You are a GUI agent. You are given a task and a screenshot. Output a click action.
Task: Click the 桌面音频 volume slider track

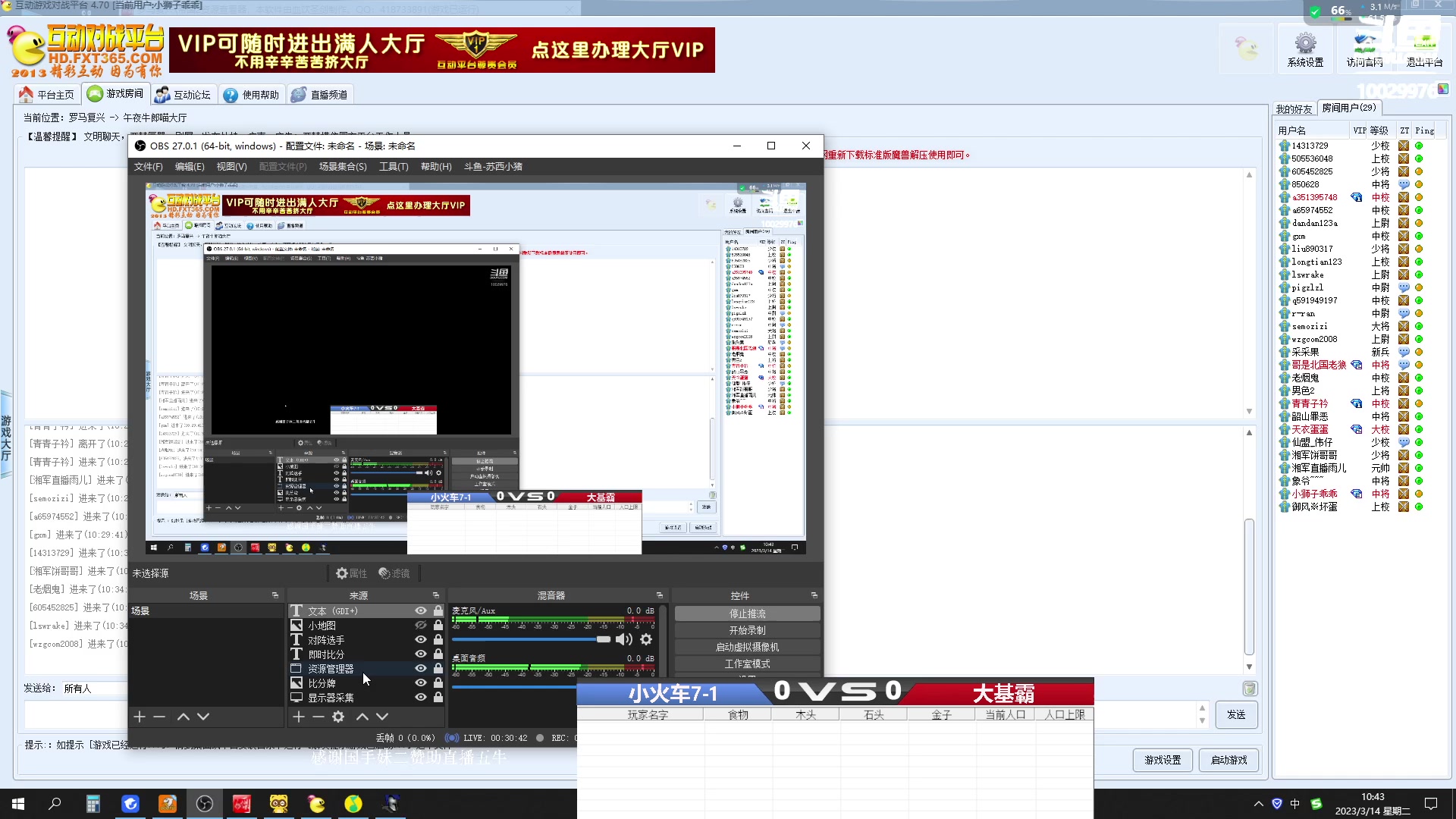click(x=514, y=687)
